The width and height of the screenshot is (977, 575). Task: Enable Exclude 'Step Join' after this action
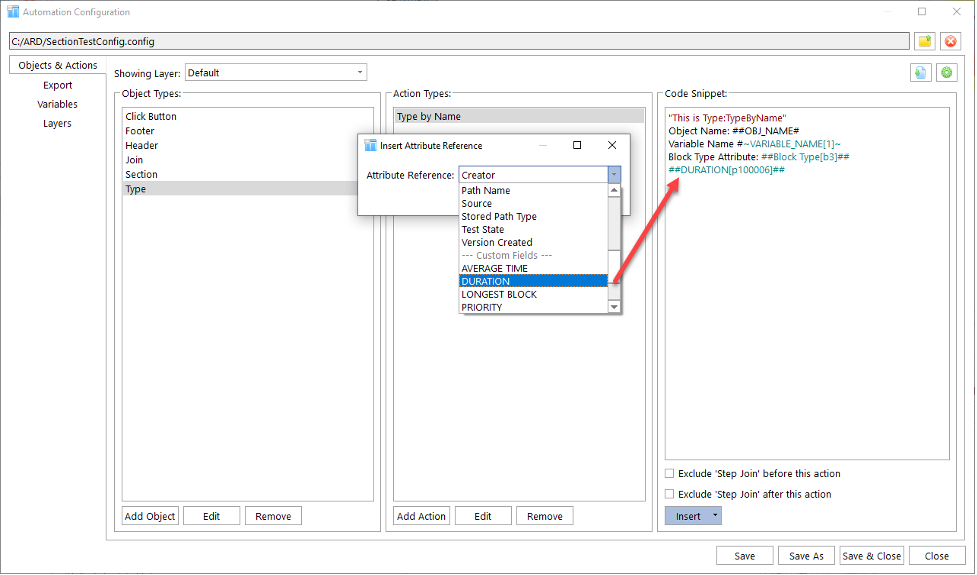tap(670, 494)
